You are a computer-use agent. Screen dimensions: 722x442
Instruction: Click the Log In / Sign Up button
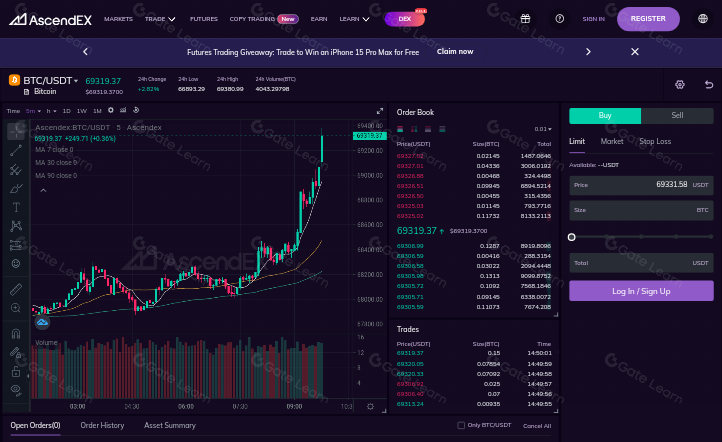(x=641, y=291)
